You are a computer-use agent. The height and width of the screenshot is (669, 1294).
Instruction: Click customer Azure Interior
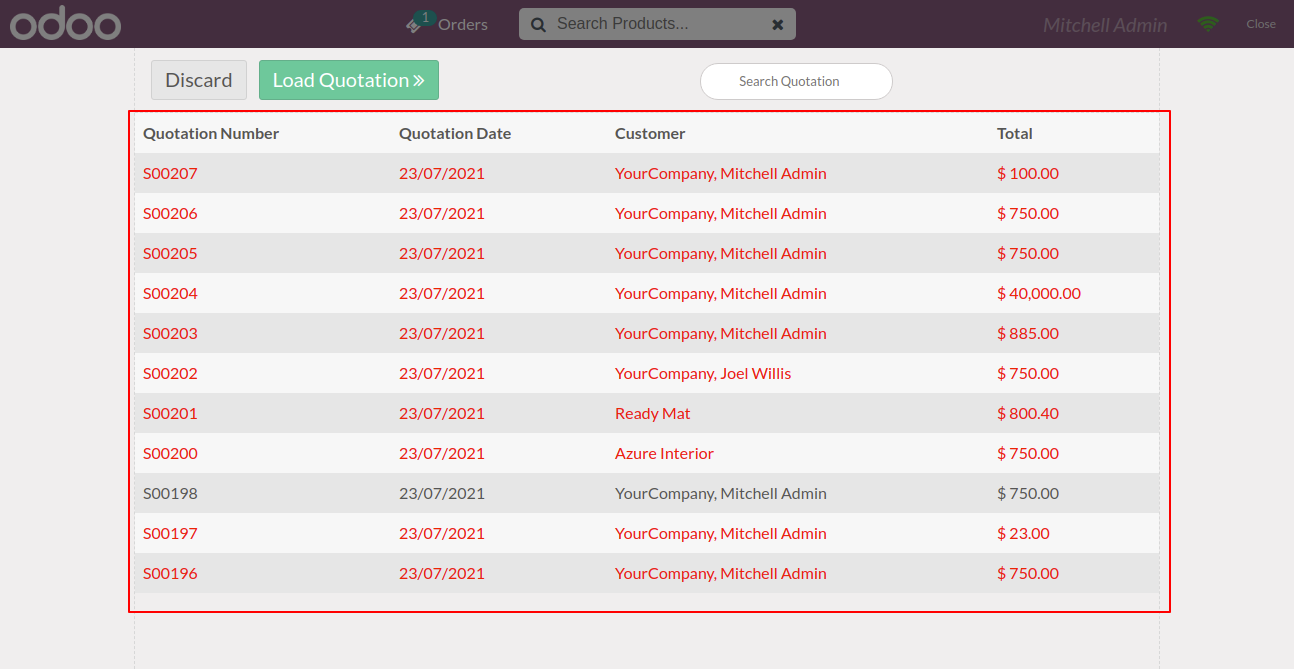pos(664,453)
